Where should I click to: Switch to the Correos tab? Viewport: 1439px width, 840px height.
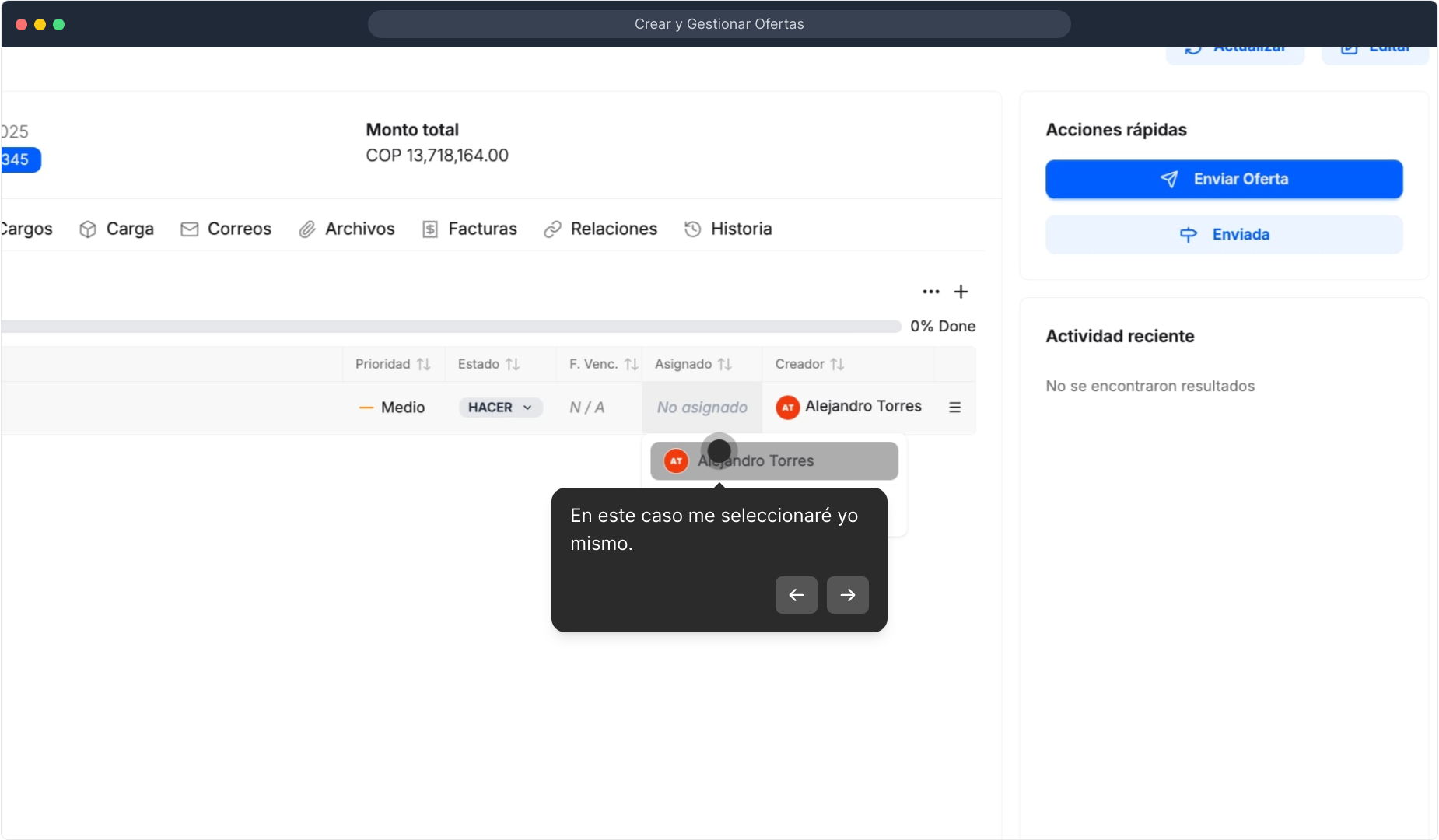pyautogui.click(x=226, y=229)
